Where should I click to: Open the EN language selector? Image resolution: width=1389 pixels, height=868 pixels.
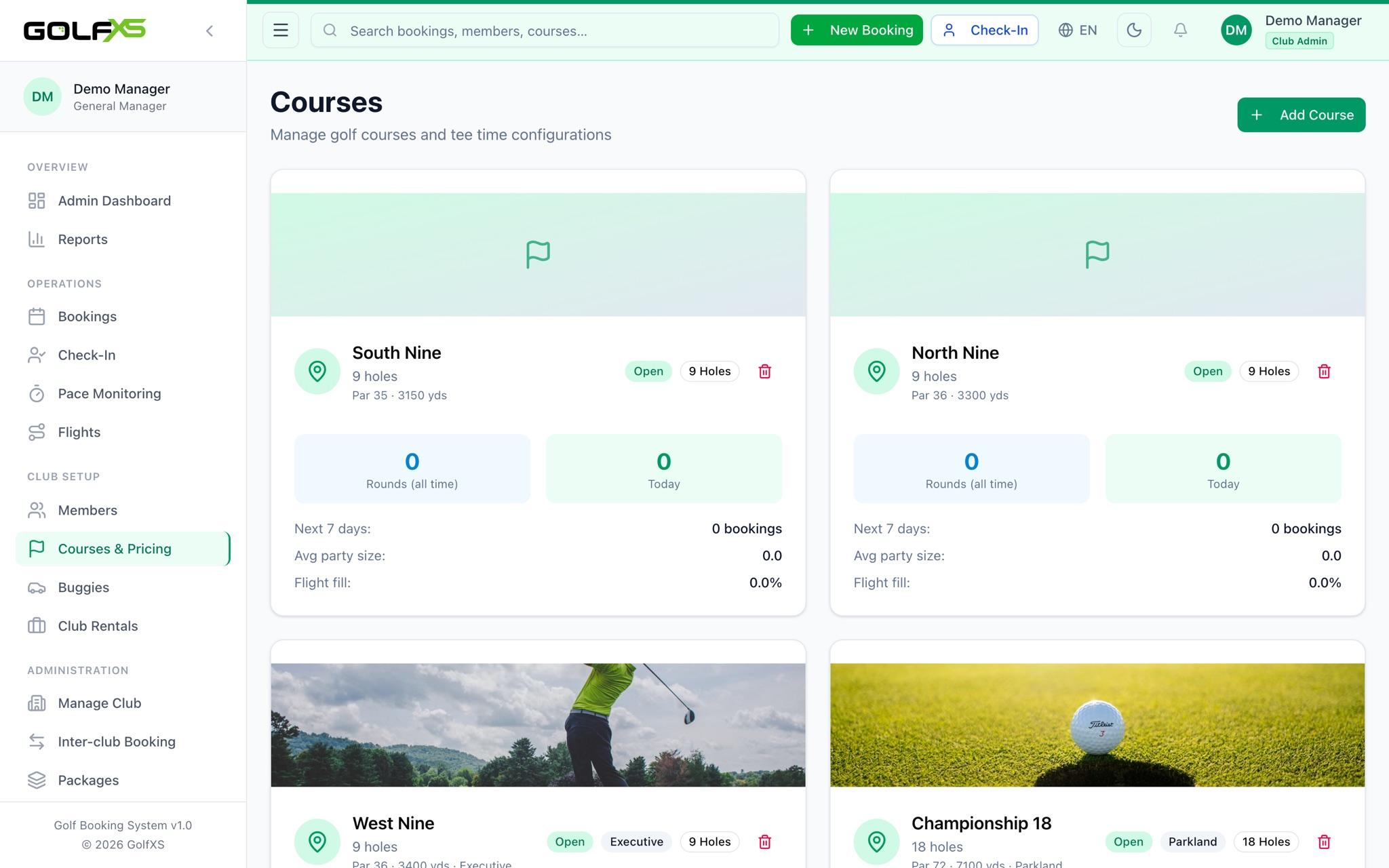click(x=1078, y=30)
